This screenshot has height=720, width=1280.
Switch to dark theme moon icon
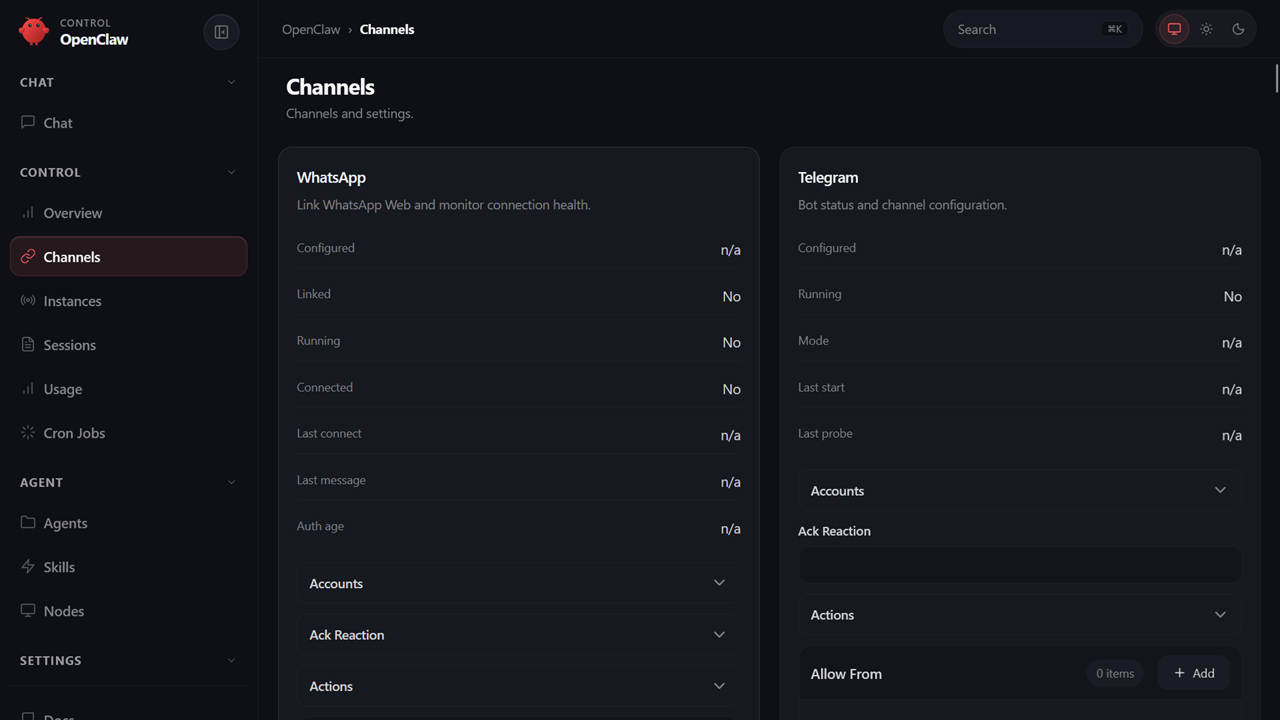[x=1238, y=29]
